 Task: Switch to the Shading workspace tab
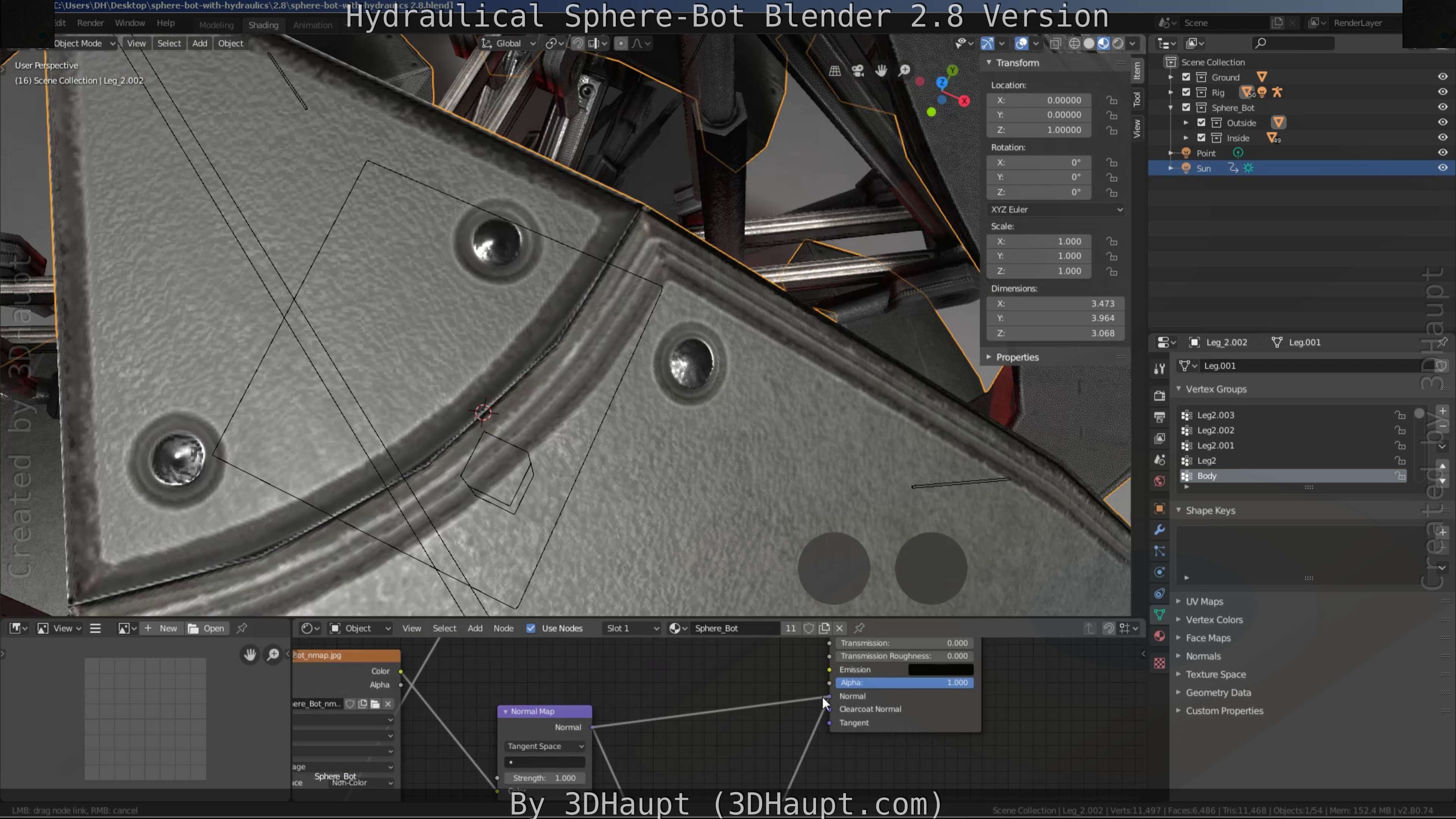pyautogui.click(x=264, y=24)
